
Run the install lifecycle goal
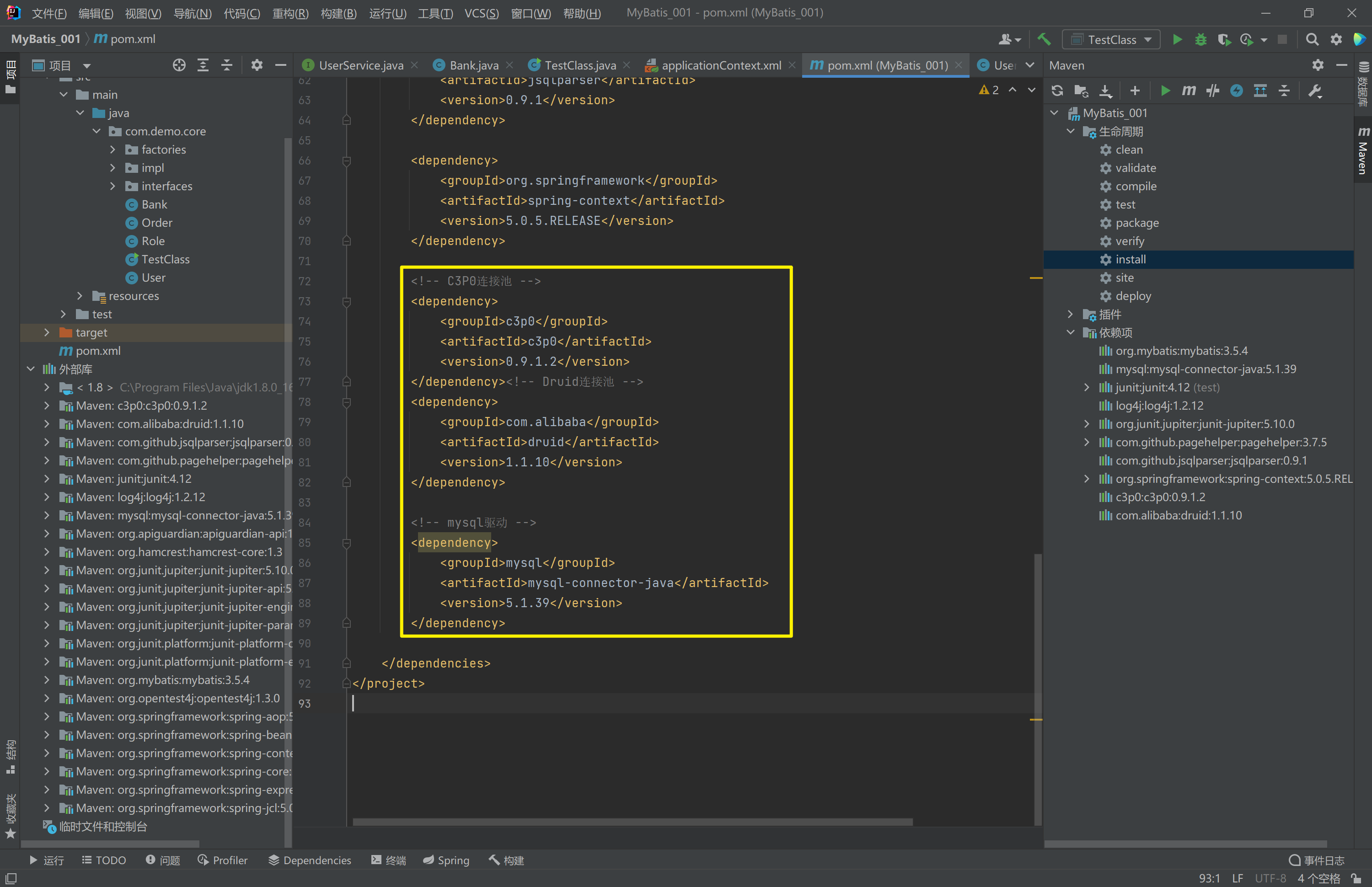[1130, 259]
